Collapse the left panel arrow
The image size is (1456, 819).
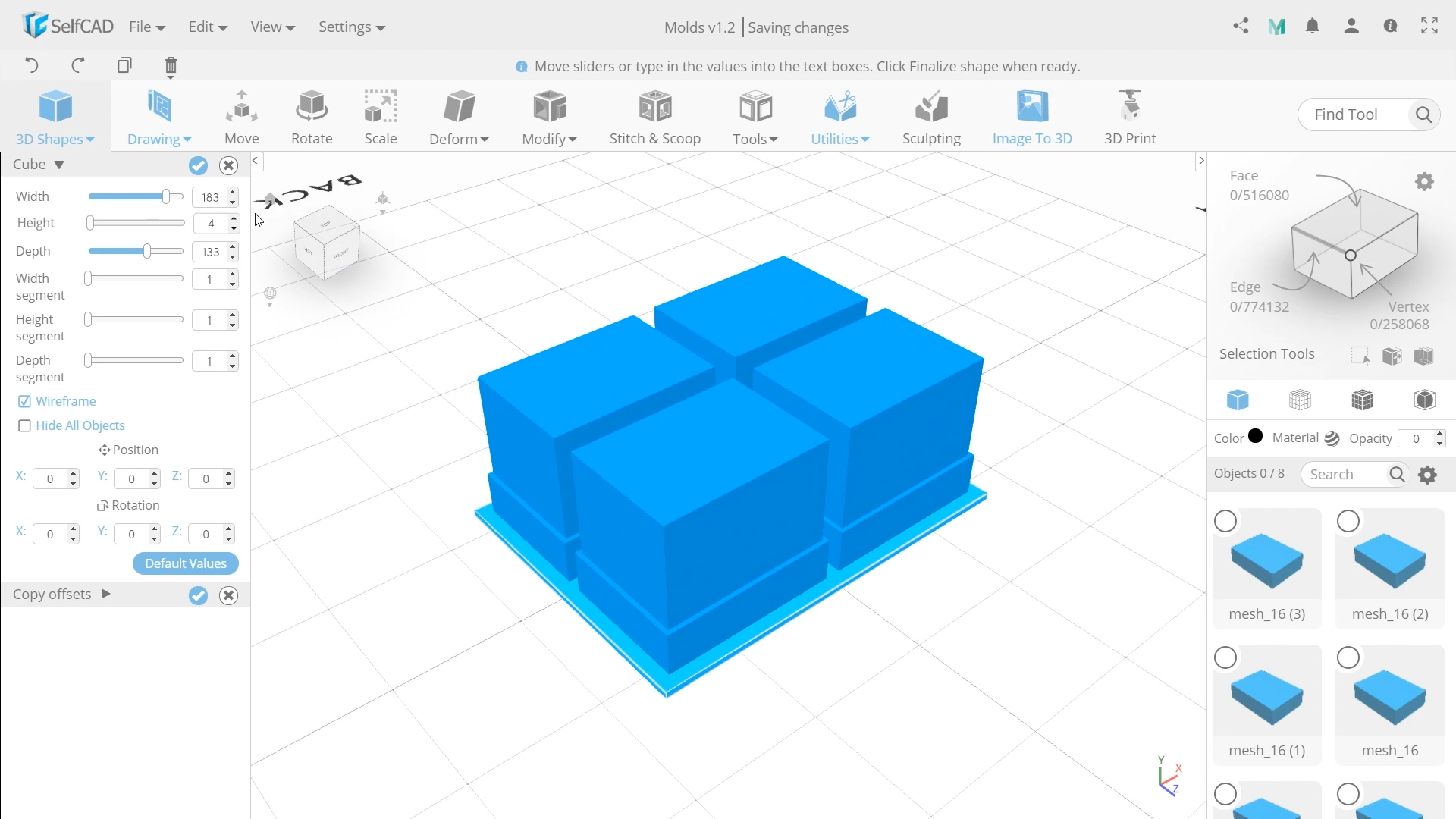[x=256, y=161]
